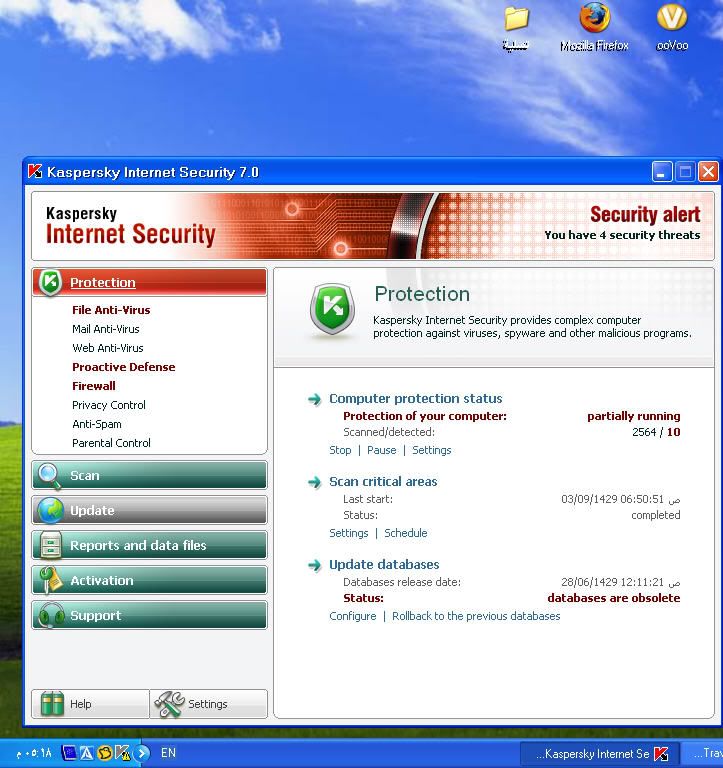
Task: Click the green shield icon beside Protection
Action: (50, 283)
